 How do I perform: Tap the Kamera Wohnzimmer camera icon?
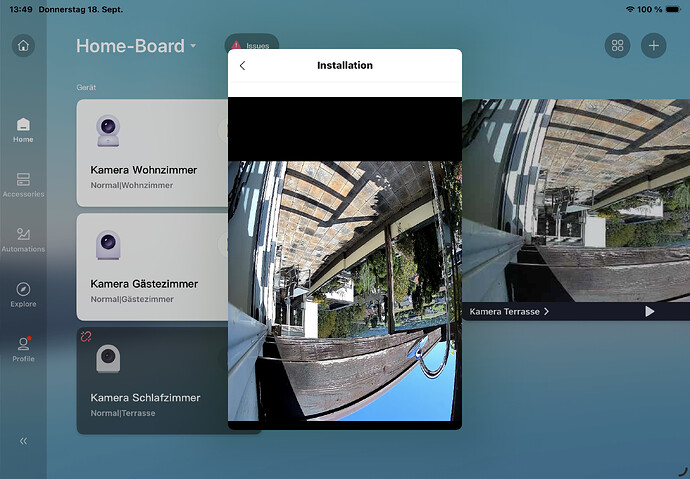click(108, 131)
